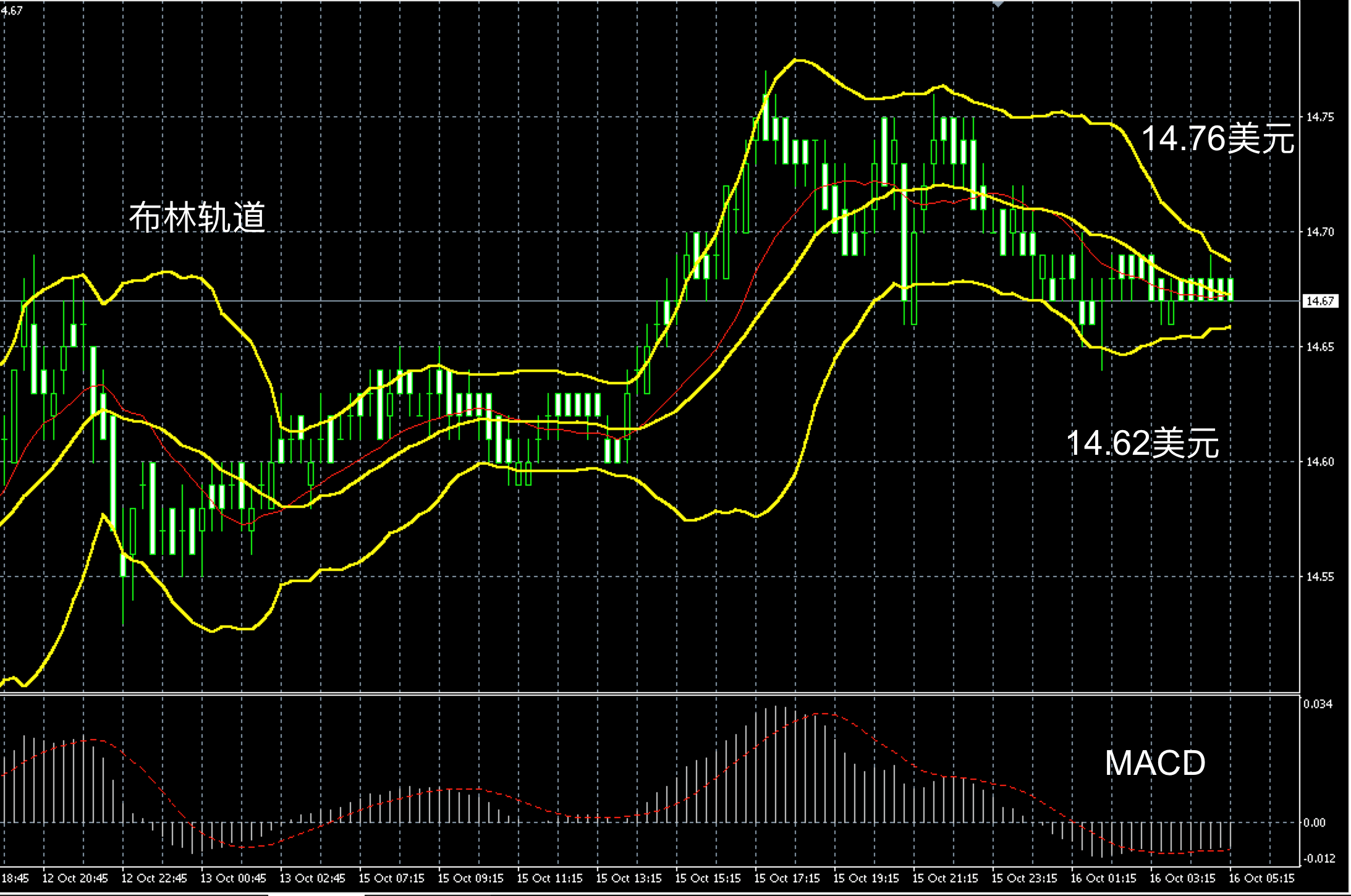This screenshot has height=896, width=1351.
Task: Click the 0.00 MACD scale value
Action: point(1315,822)
